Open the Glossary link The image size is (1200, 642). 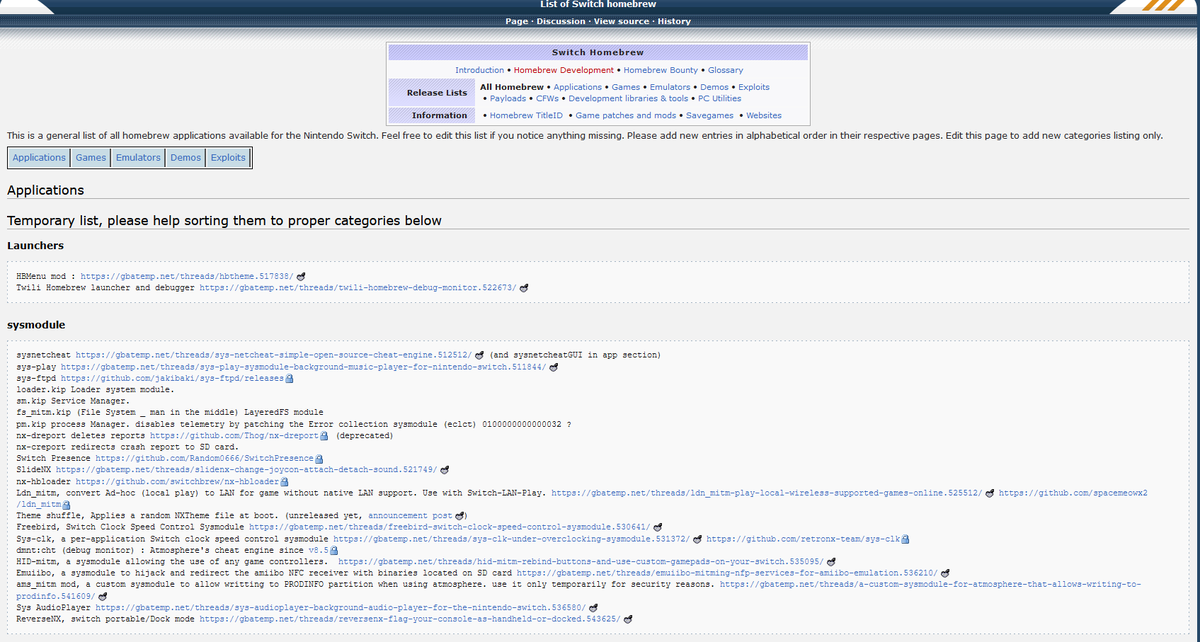pos(726,70)
